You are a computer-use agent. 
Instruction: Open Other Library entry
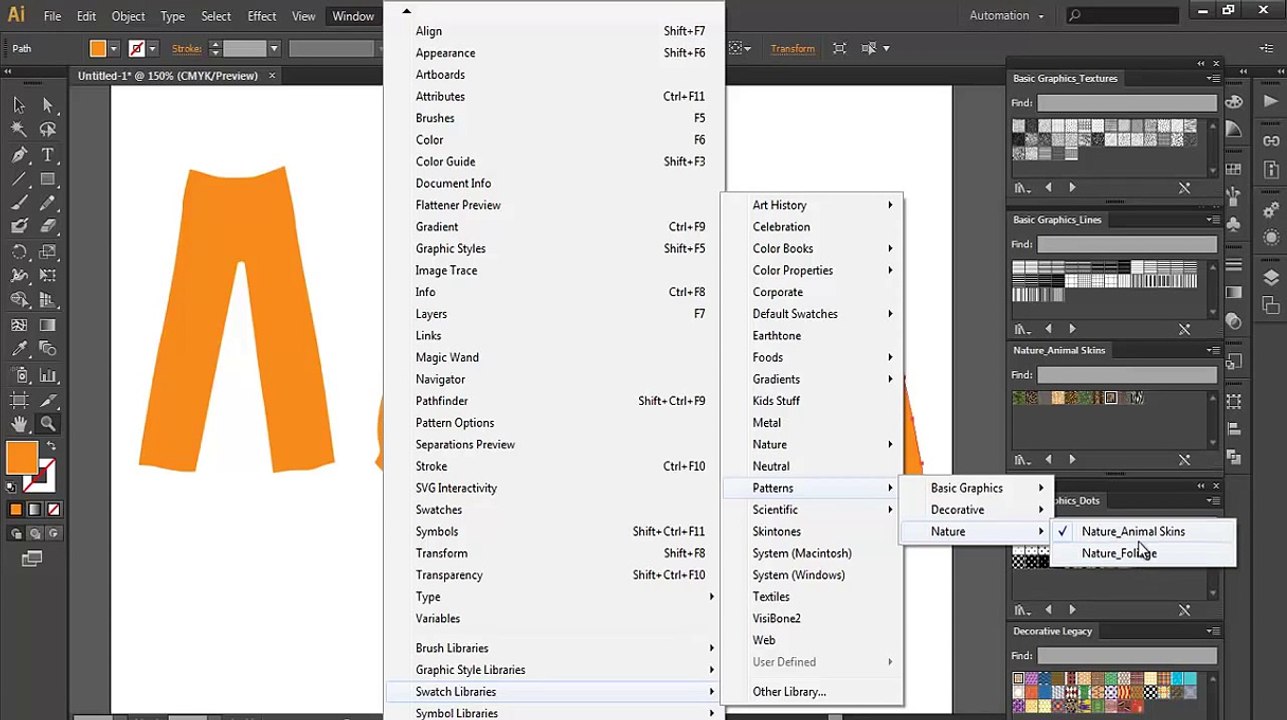tap(813, 692)
